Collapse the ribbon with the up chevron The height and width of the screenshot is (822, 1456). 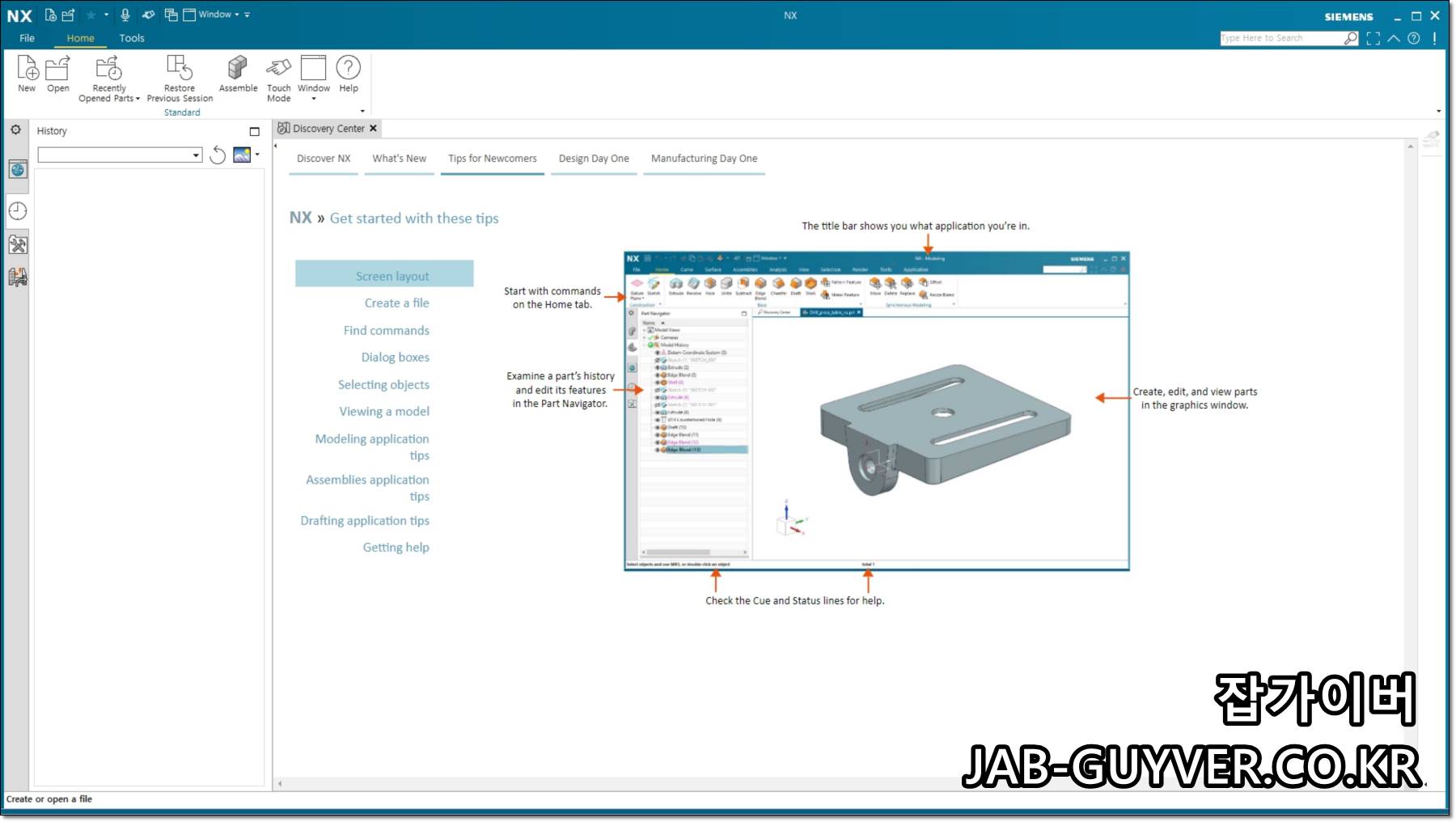pos(1393,38)
